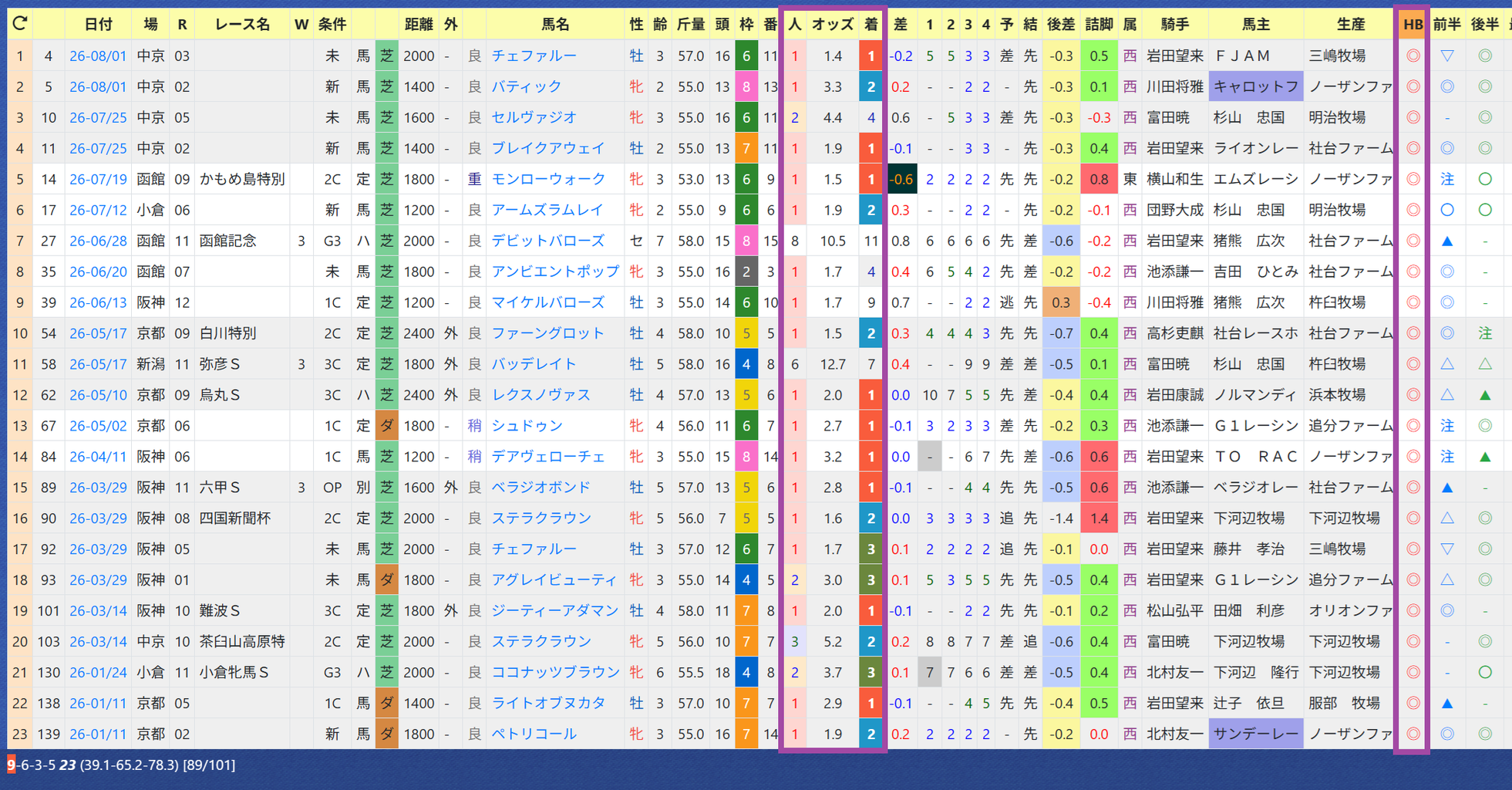Screen dimensions: 1512x790
Task: Open the 26-06/28 date link for 函館記念
Action: (98, 241)
